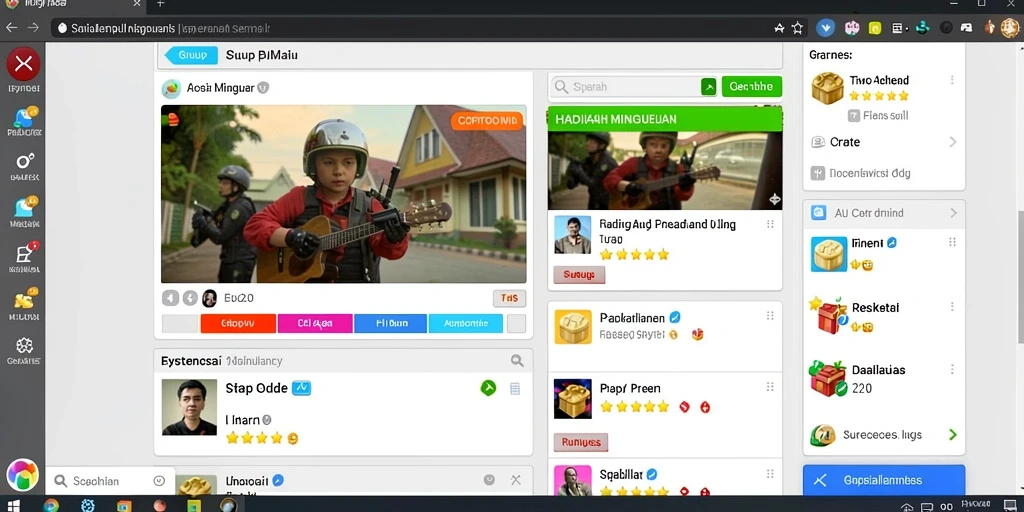Expand the Crate row chevron
This screenshot has height=512, width=1024.
(x=952, y=142)
